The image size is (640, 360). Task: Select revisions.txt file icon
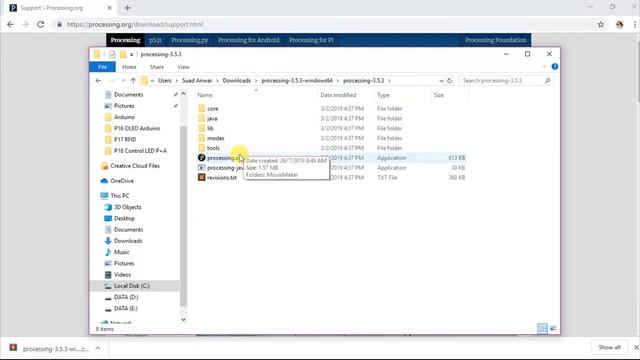[201, 177]
